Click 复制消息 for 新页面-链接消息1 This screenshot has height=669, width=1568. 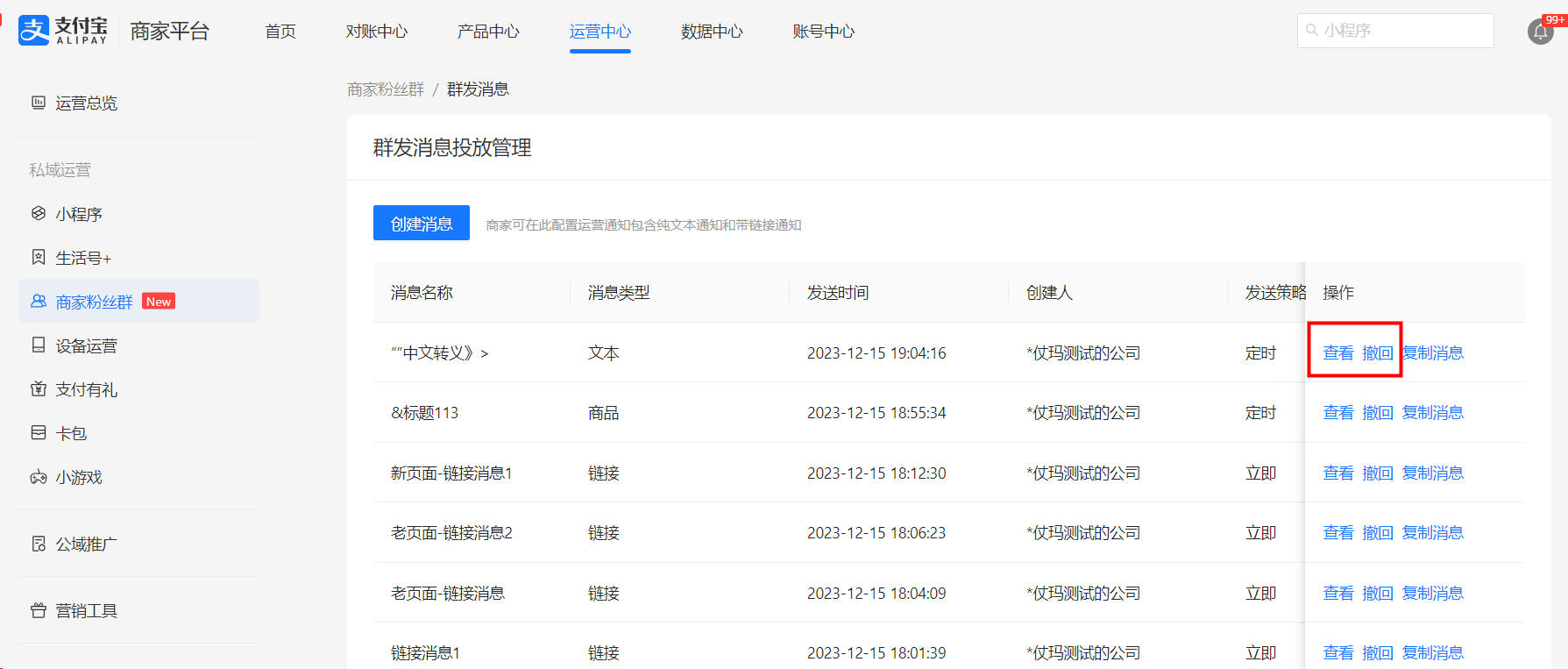(1433, 473)
